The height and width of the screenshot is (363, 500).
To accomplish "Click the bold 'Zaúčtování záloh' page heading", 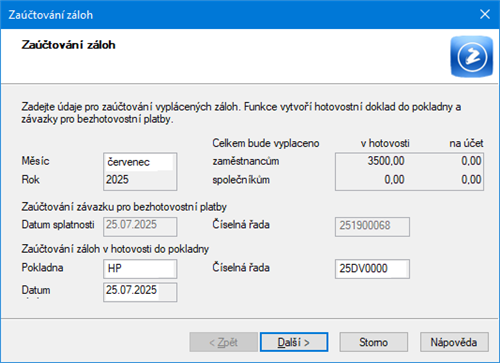I will (69, 45).
